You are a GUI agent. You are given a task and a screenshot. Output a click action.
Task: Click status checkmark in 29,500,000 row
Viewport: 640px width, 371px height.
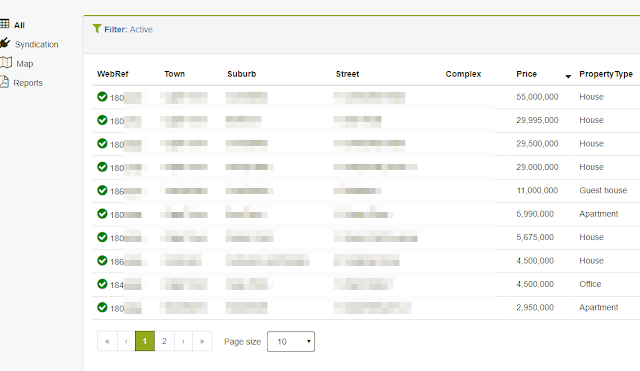[x=102, y=144]
